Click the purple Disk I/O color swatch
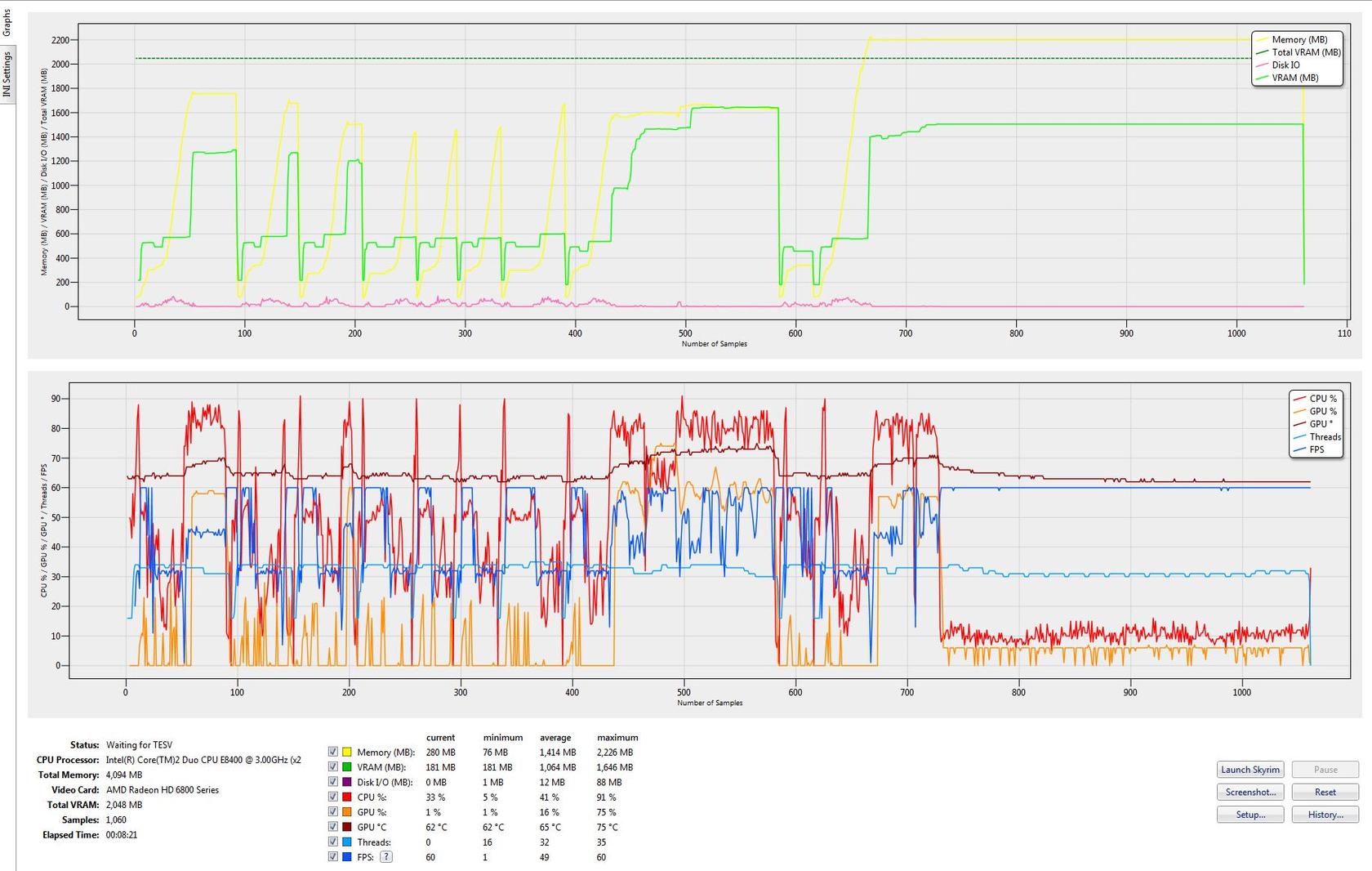The height and width of the screenshot is (871, 1372). click(x=347, y=782)
